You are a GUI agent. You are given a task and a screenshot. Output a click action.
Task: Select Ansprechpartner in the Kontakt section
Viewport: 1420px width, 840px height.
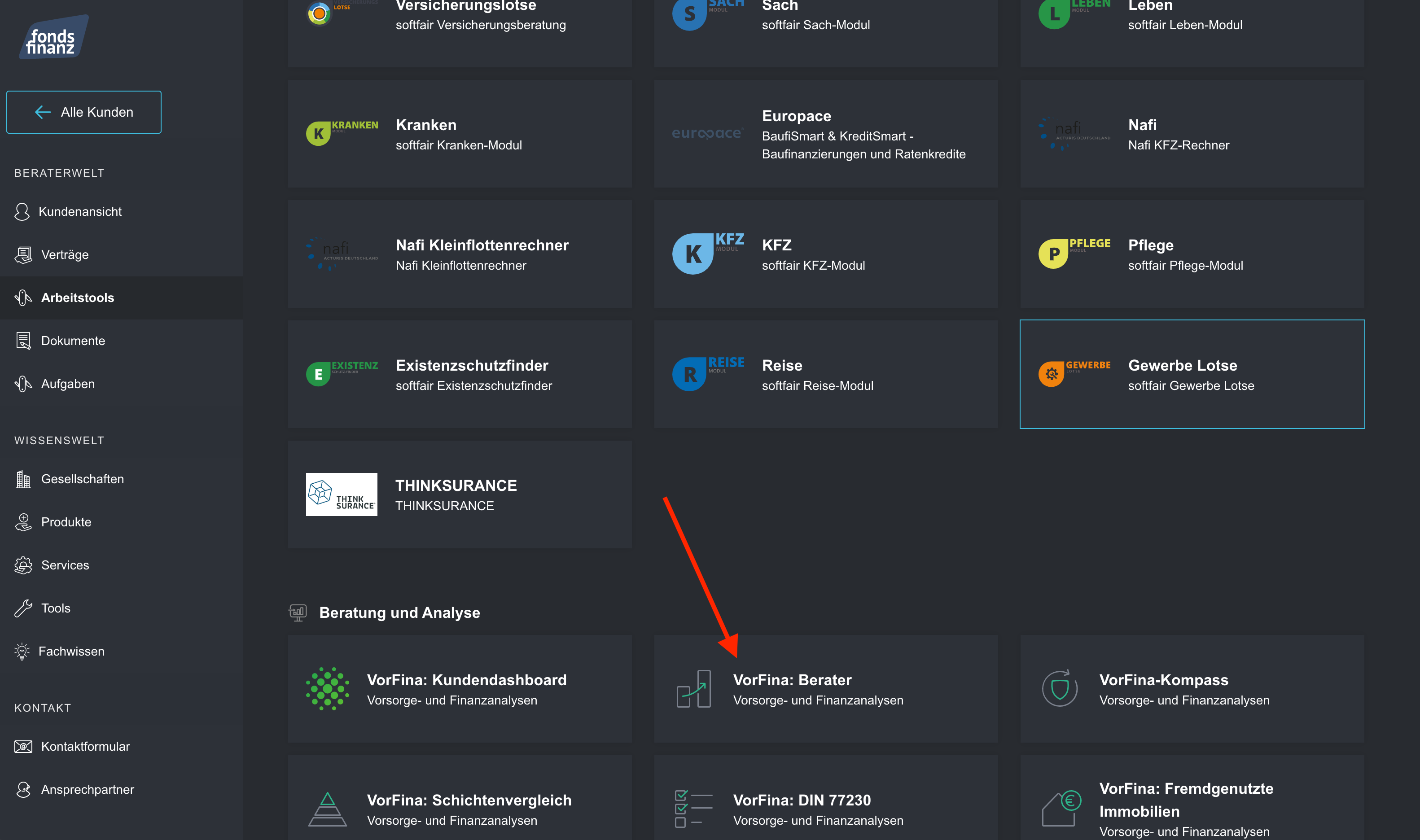point(87,789)
